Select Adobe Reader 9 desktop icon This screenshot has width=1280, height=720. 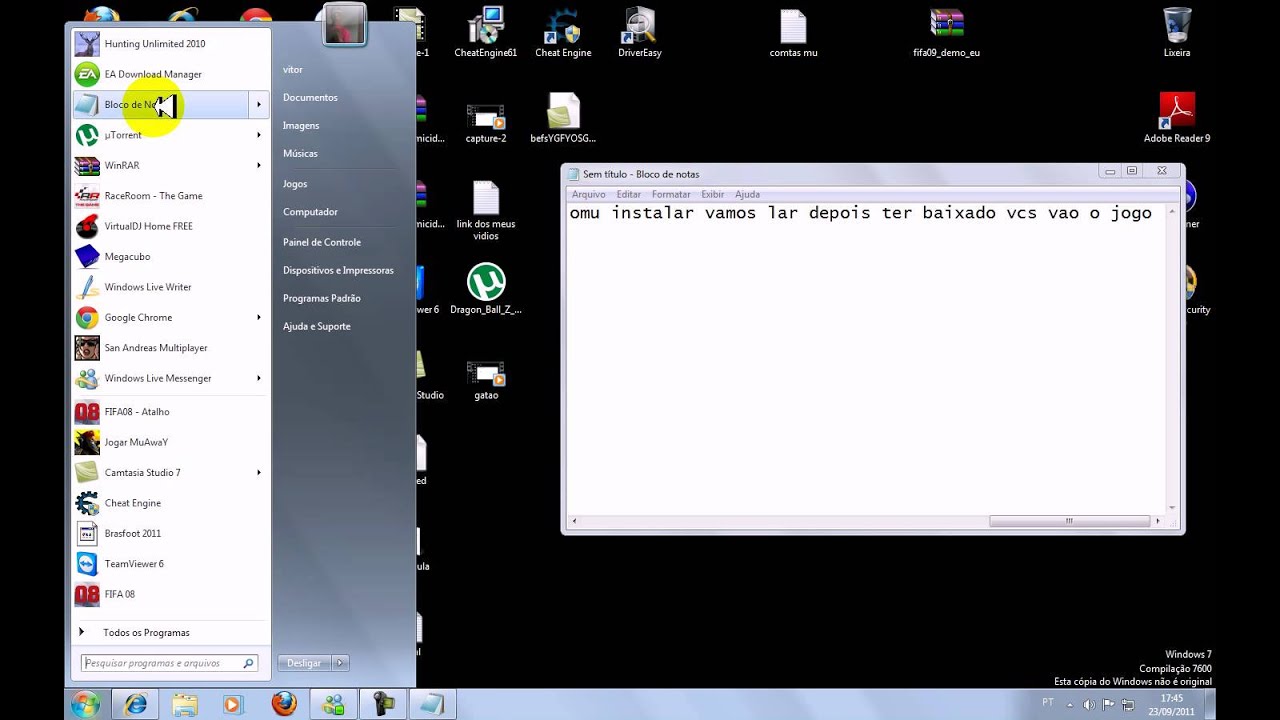pos(1177,118)
